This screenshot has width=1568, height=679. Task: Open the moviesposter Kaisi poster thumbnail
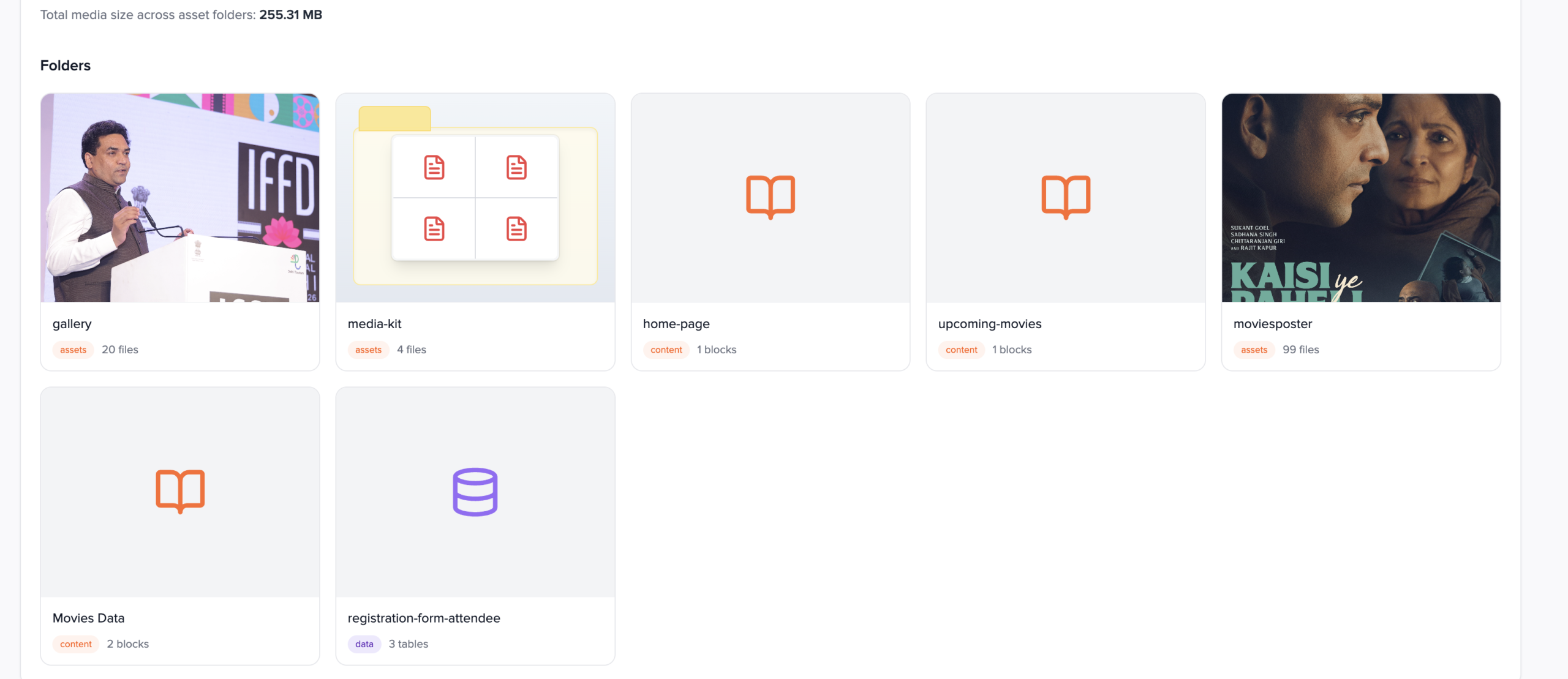(x=1360, y=197)
